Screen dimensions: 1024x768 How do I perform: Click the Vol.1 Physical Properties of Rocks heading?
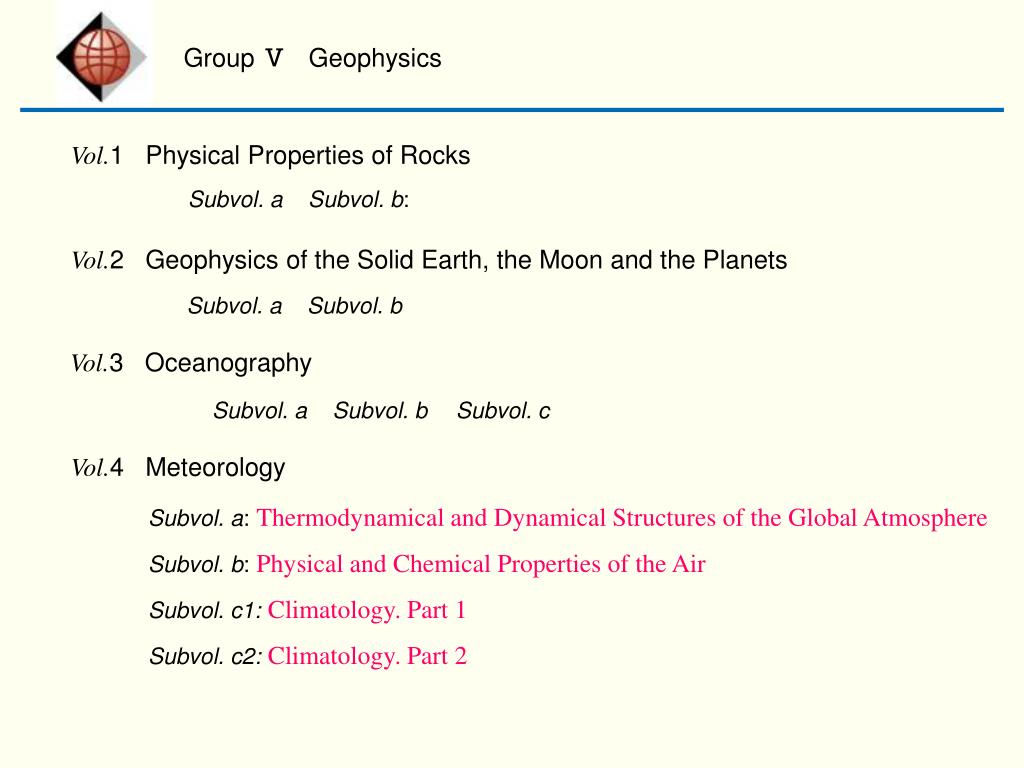coord(271,155)
